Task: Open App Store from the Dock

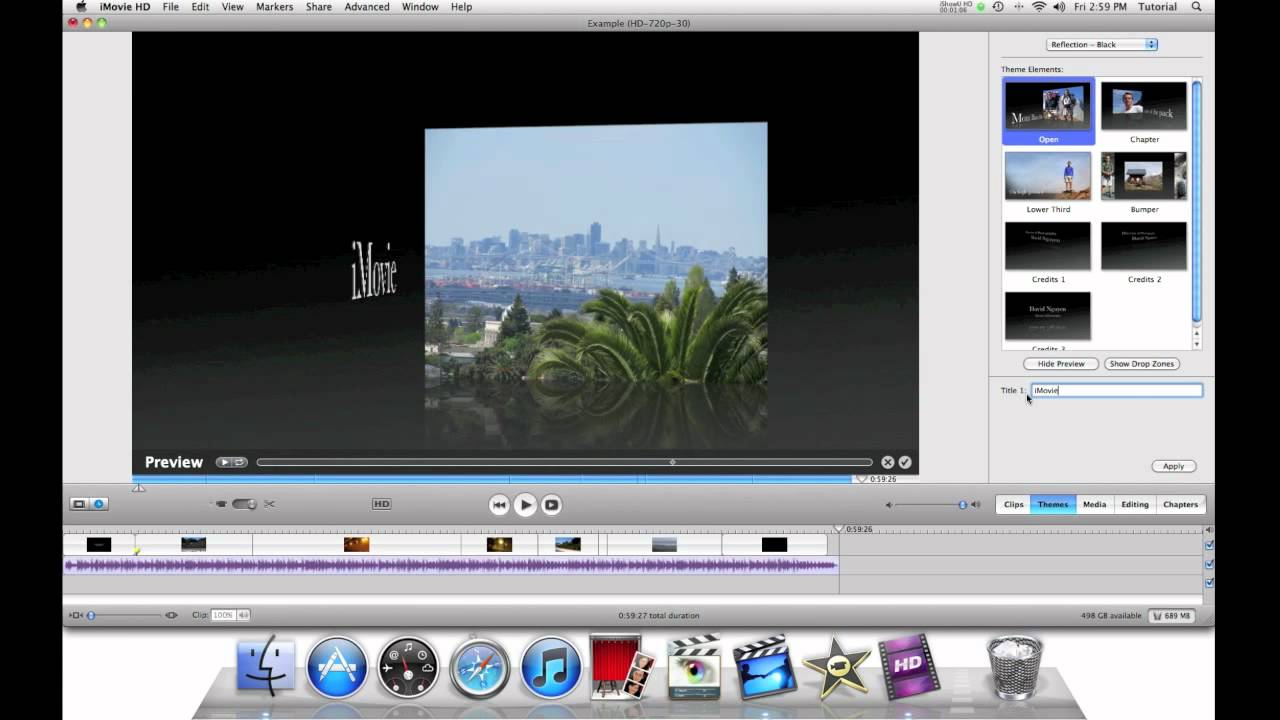Action: tap(337, 667)
